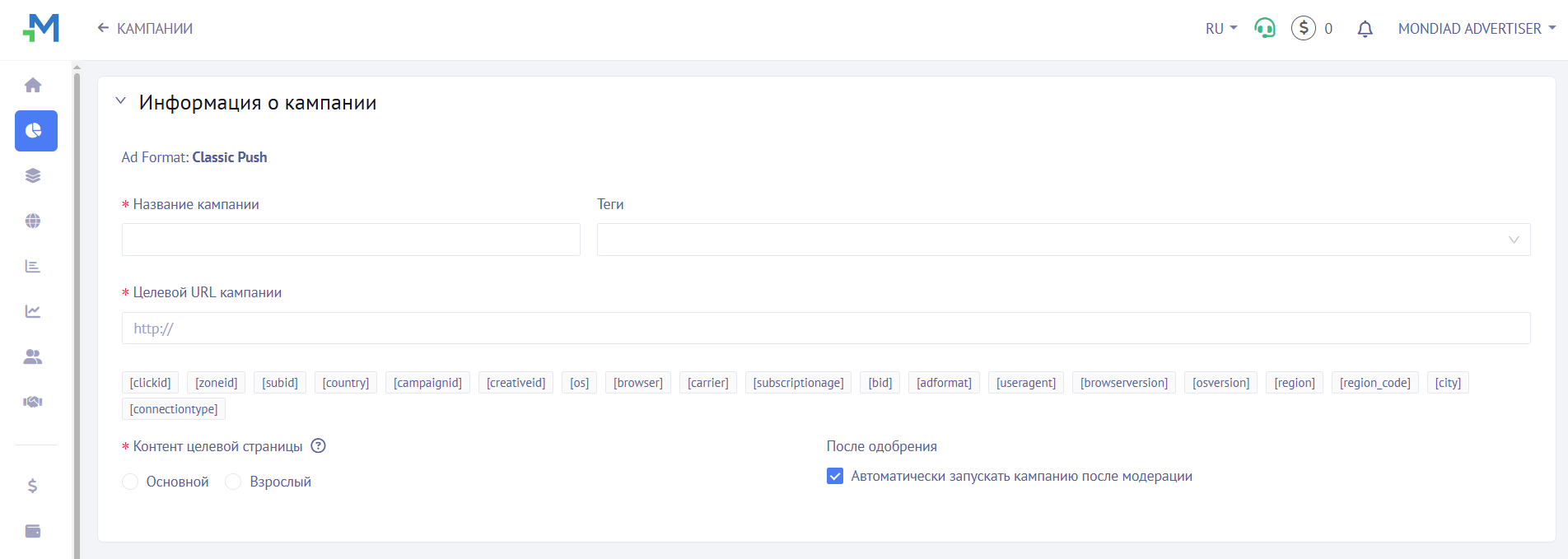Uncheck automatic campaign launch after moderation
Viewport: 1568px width, 559px height.
835,477
